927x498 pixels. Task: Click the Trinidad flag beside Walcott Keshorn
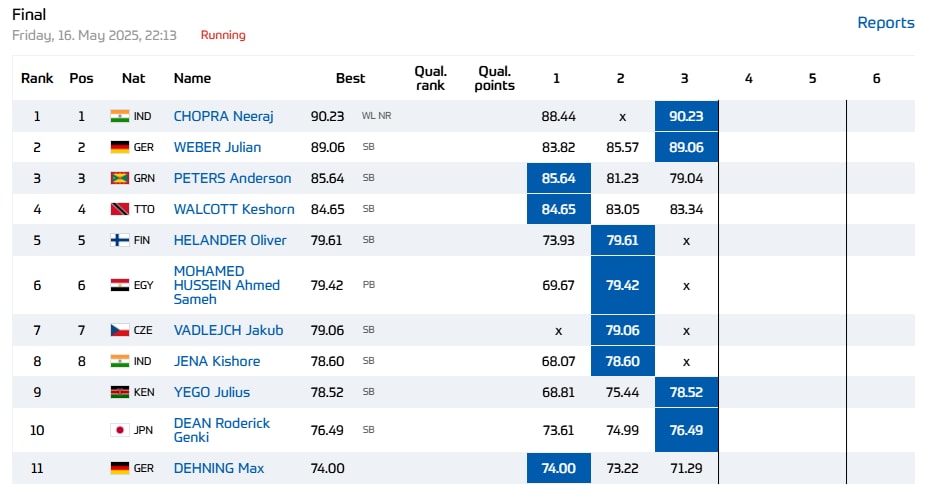119,209
